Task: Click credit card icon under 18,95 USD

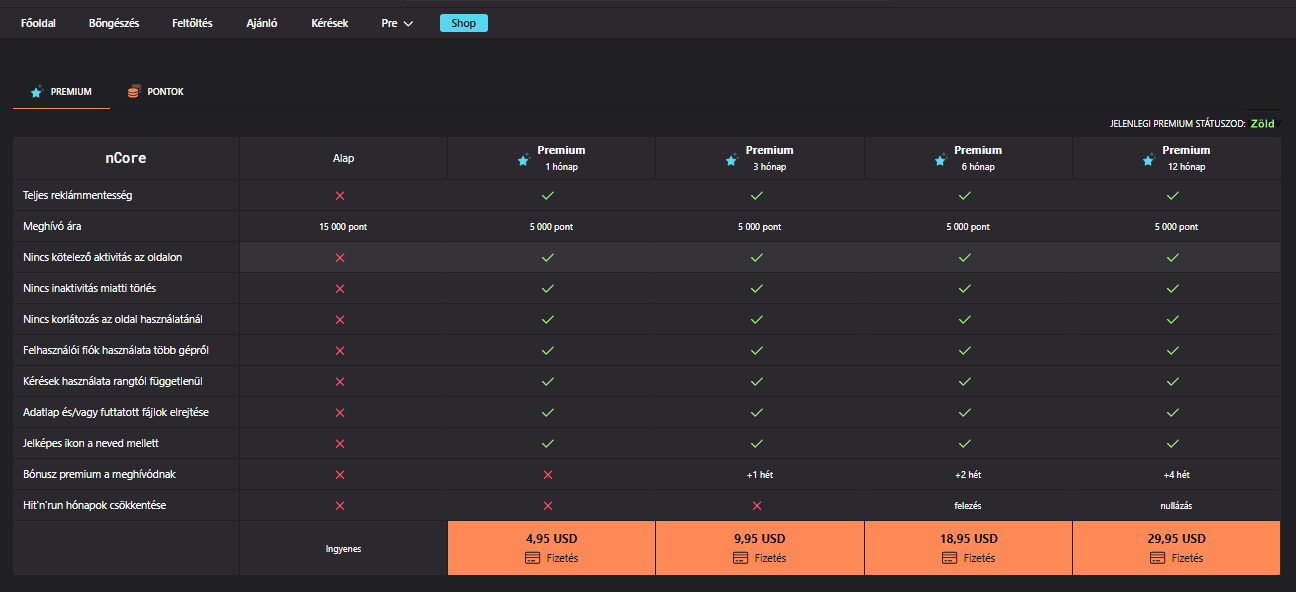Action: (950, 558)
